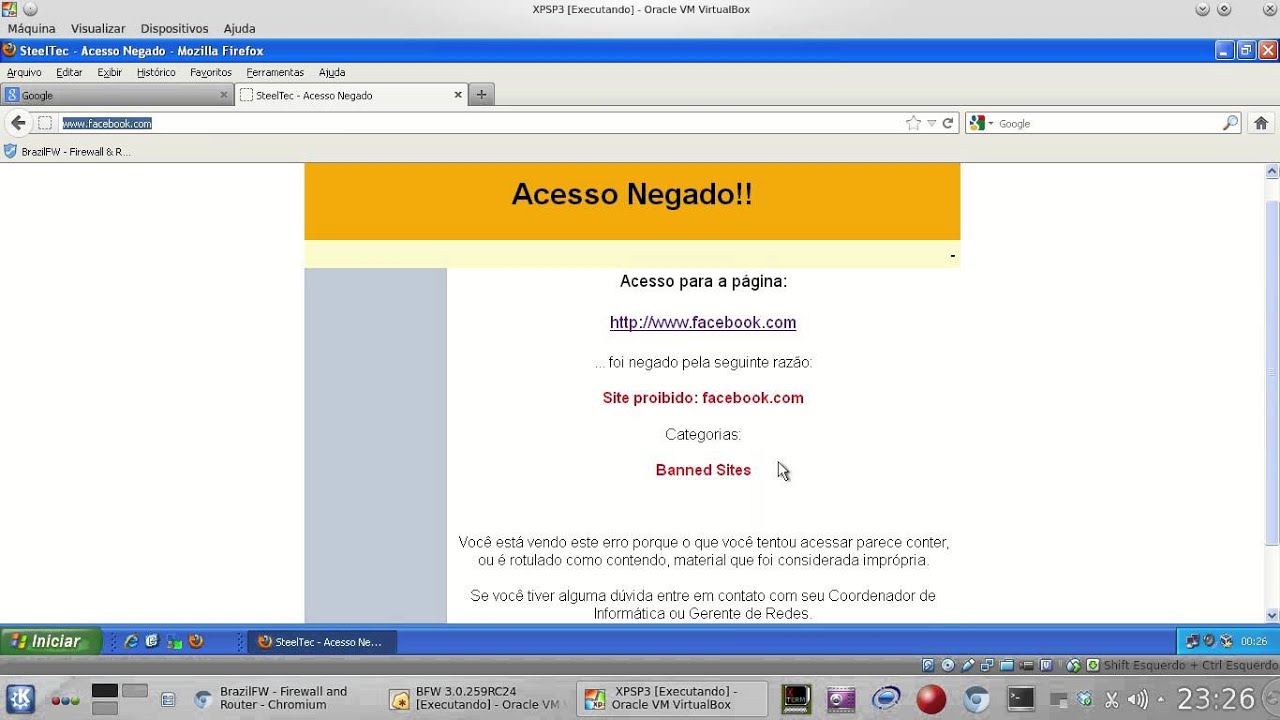Click VirtualBox shared folders status icon
The image size is (1280, 720).
1007,665
